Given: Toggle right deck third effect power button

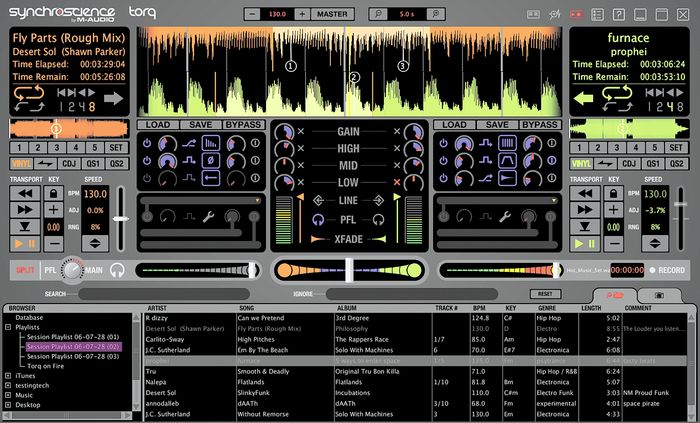Looking at the screenshot, I should tap(443, 178).
